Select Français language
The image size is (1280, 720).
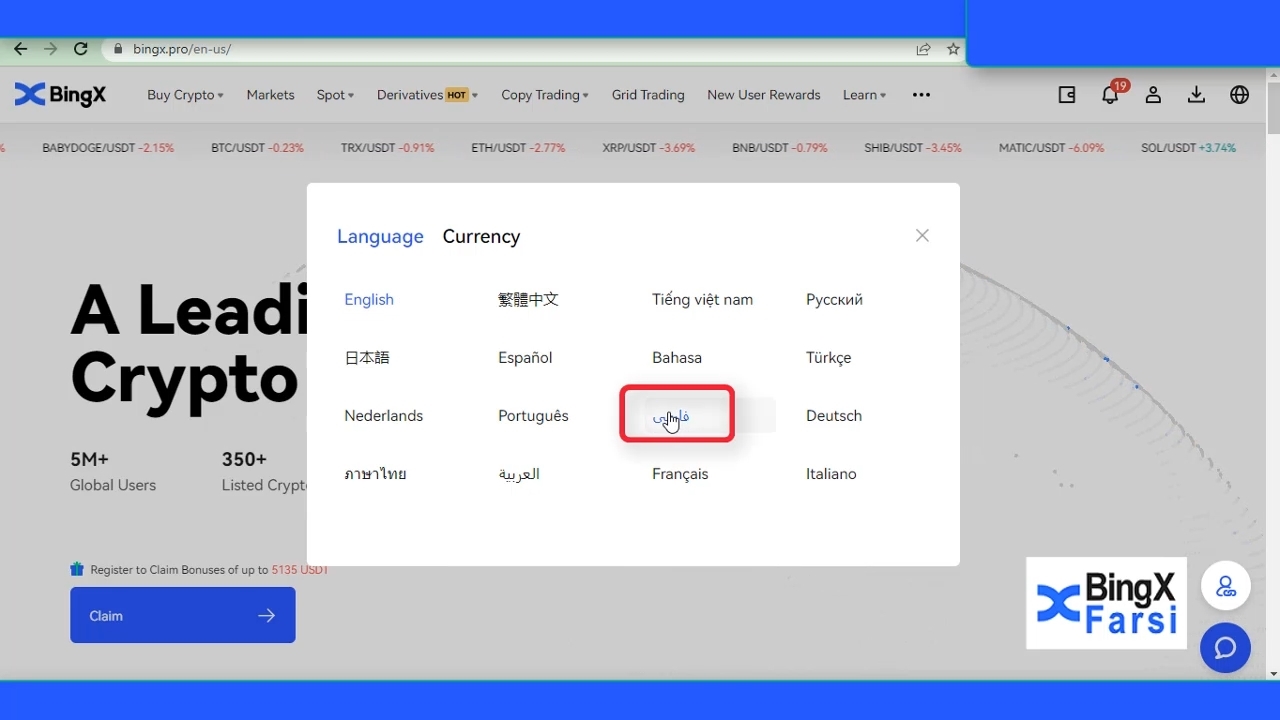(x=680, y=474)
